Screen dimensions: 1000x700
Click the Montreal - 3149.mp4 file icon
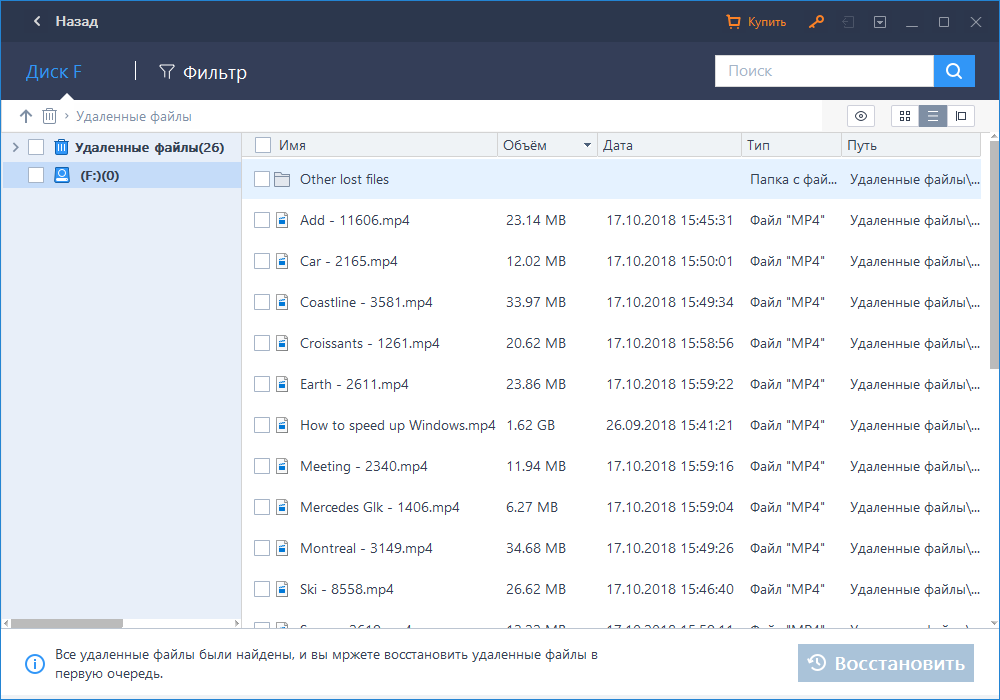[x=282, y=548]
